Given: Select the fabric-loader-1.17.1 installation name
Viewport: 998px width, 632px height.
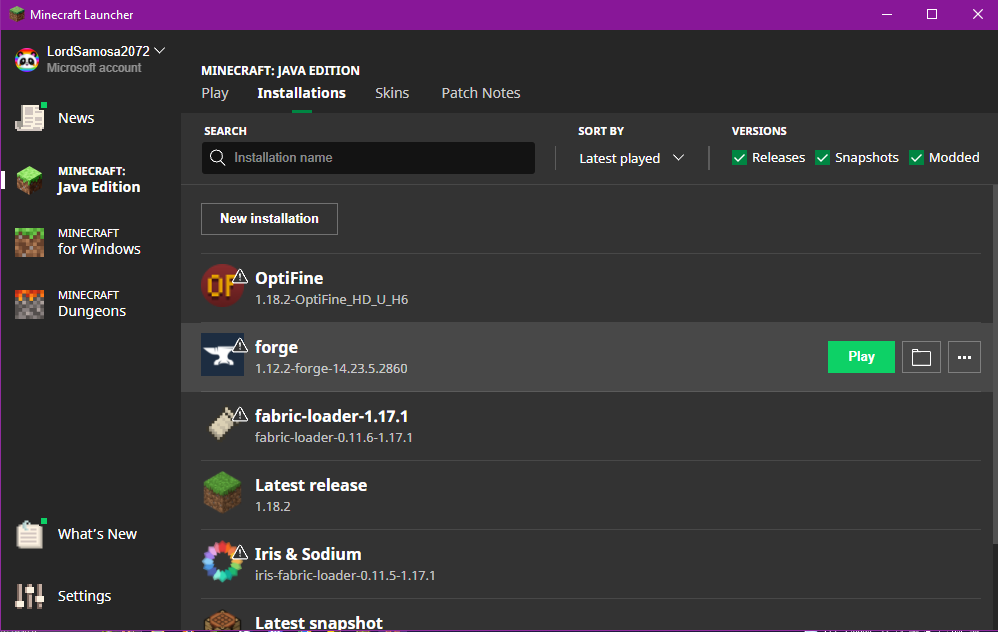Looking at the screenshot, I should 331,416.
